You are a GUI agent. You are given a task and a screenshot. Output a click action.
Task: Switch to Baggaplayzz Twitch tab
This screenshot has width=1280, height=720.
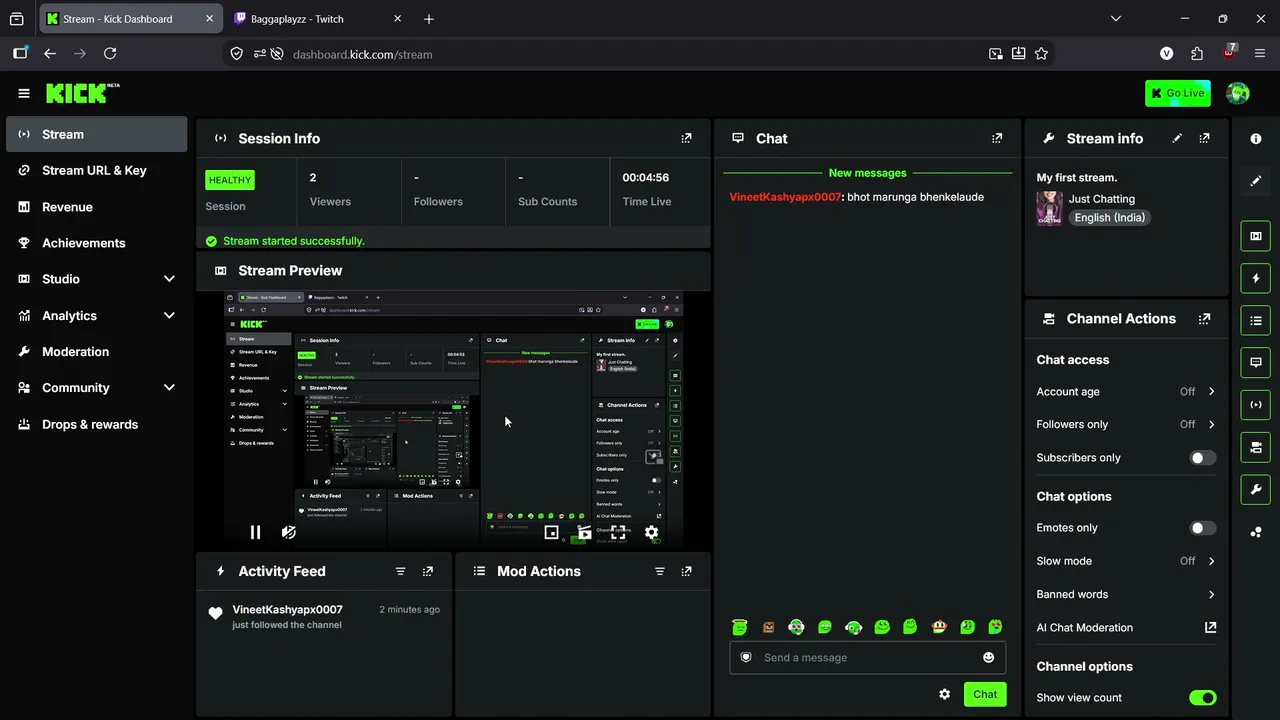pos(316,18)
